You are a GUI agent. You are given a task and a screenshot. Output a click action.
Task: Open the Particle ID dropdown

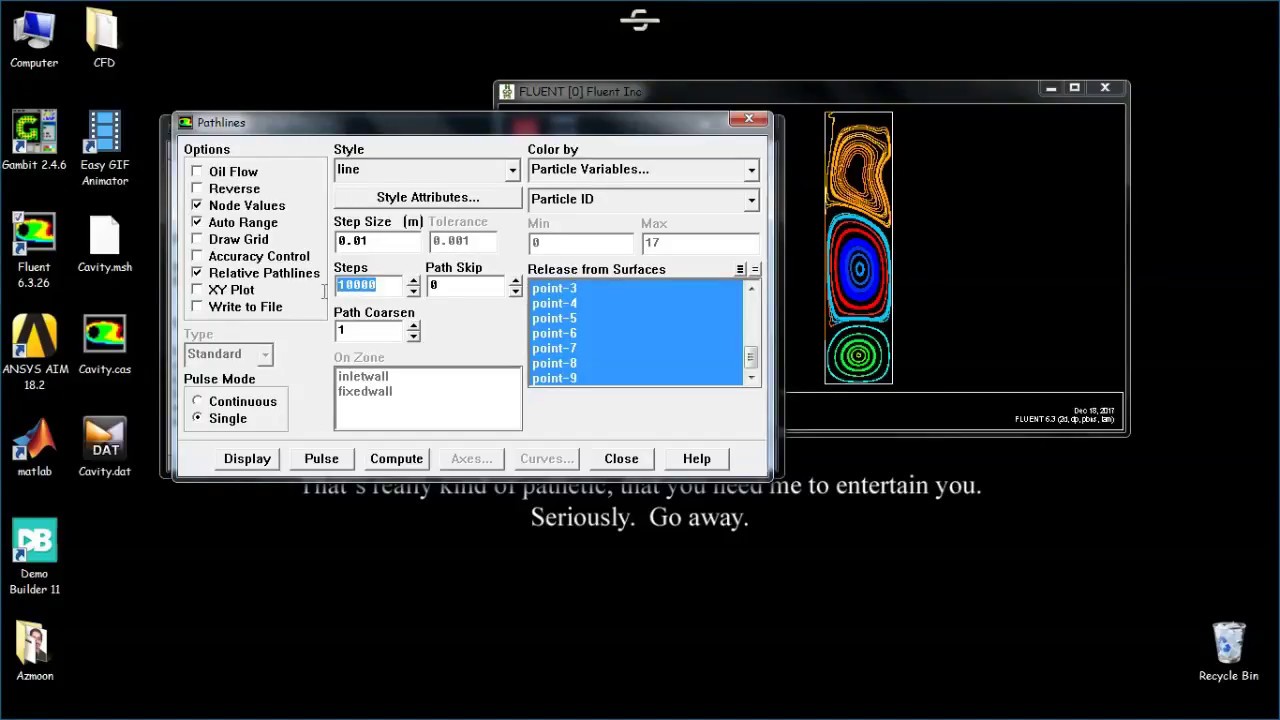[x=752, y=201]
